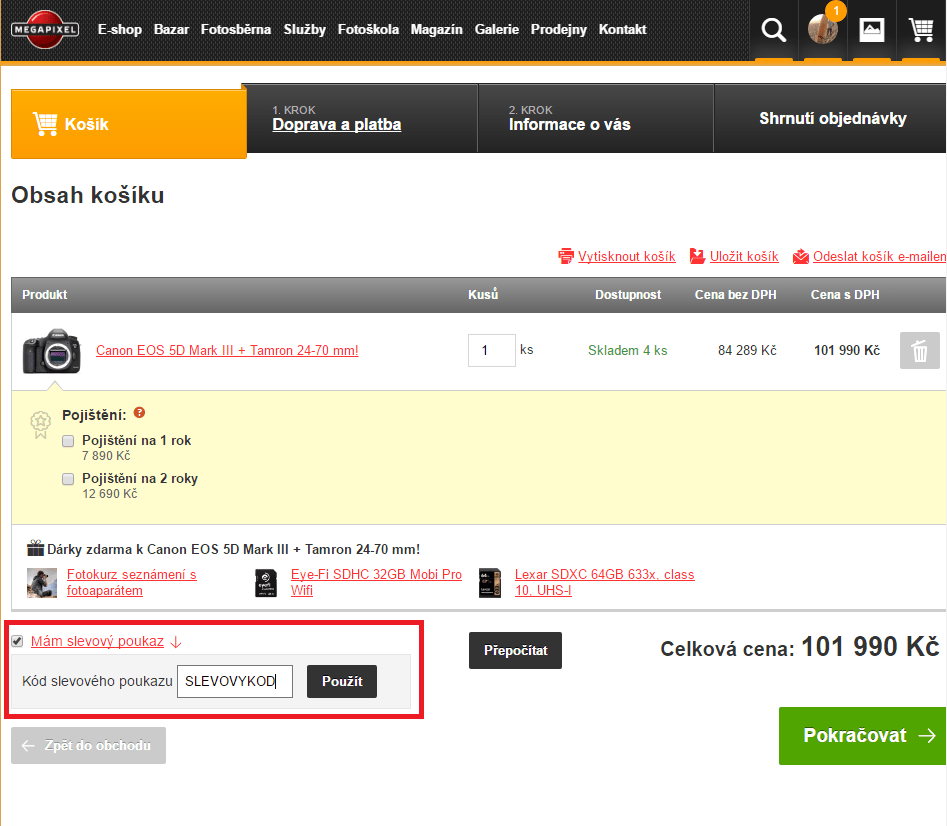Open Eye-Fi SDHC 32GB Mobi Pro link
Image resolution: width=947 pixels, height=826 pixels.
coord(376,583)
